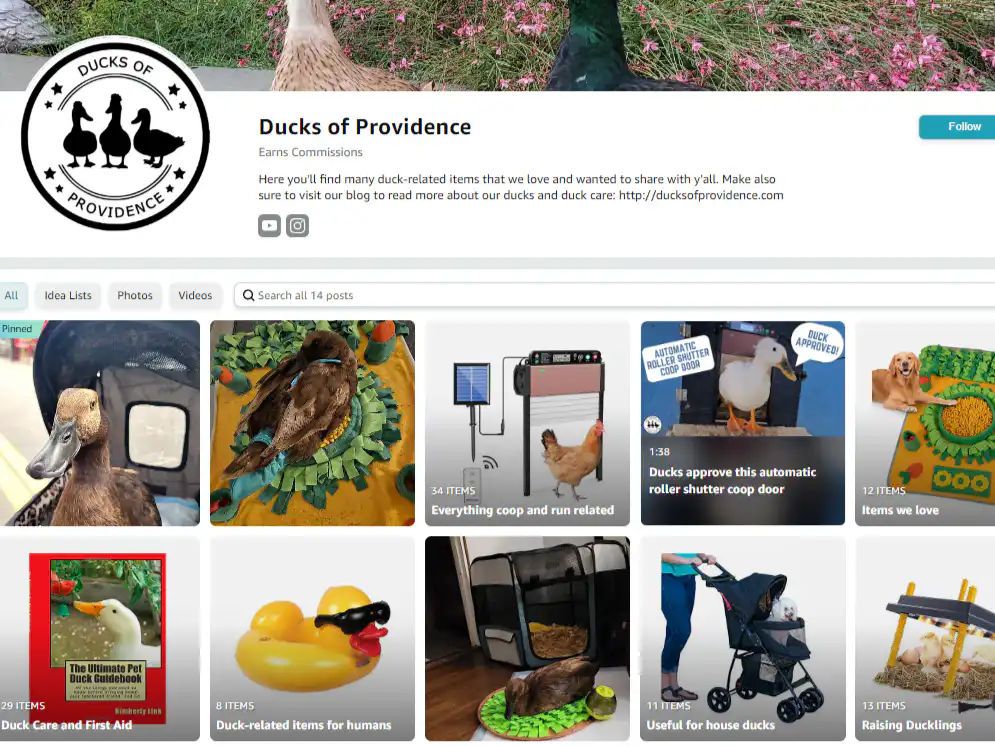Image resolution: width=995 pixels, height=746 pixels.
Task: Click the search magnifier icon
Action: pyautogui.click(x=249, y=296)
